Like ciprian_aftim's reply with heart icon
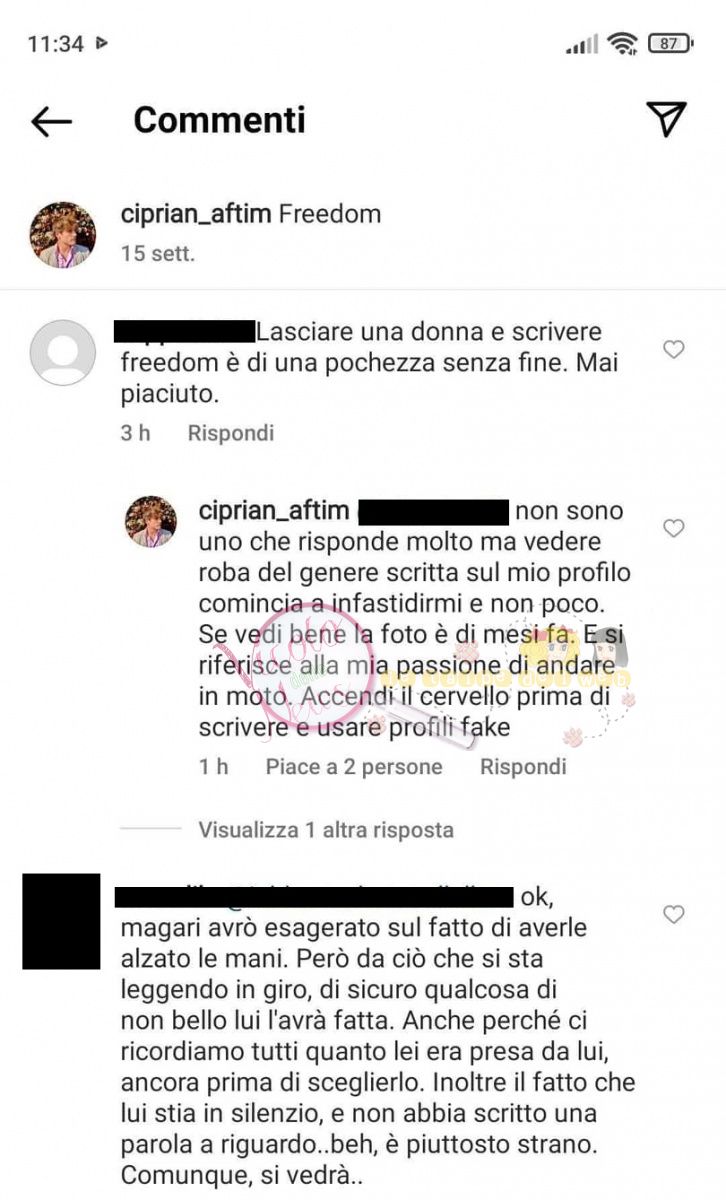726x1200 pixels. 674,527
